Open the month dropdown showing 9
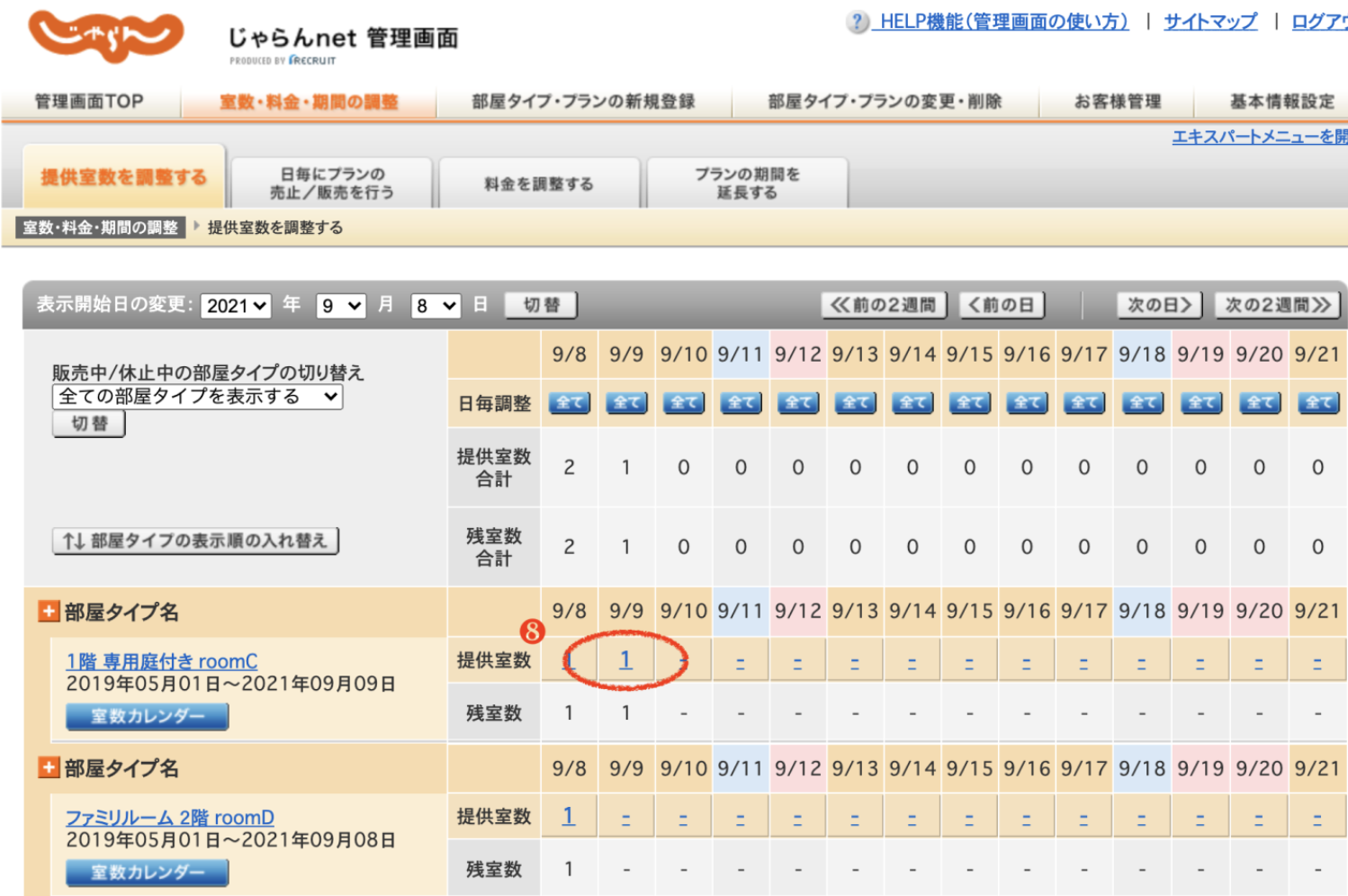This screenshot has height=896, width=1348. (340, 306)
